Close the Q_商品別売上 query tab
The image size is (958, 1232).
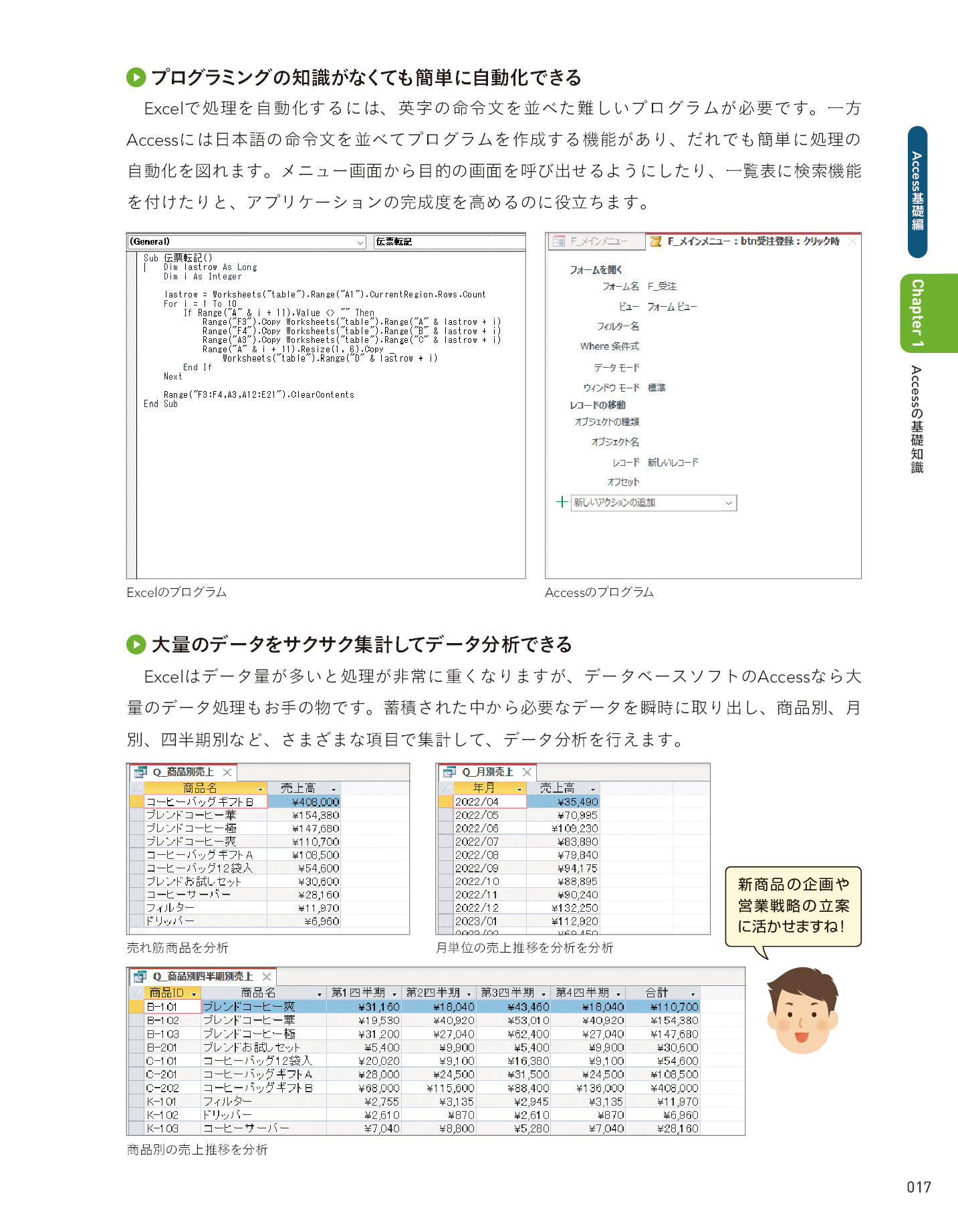(227, 772)
